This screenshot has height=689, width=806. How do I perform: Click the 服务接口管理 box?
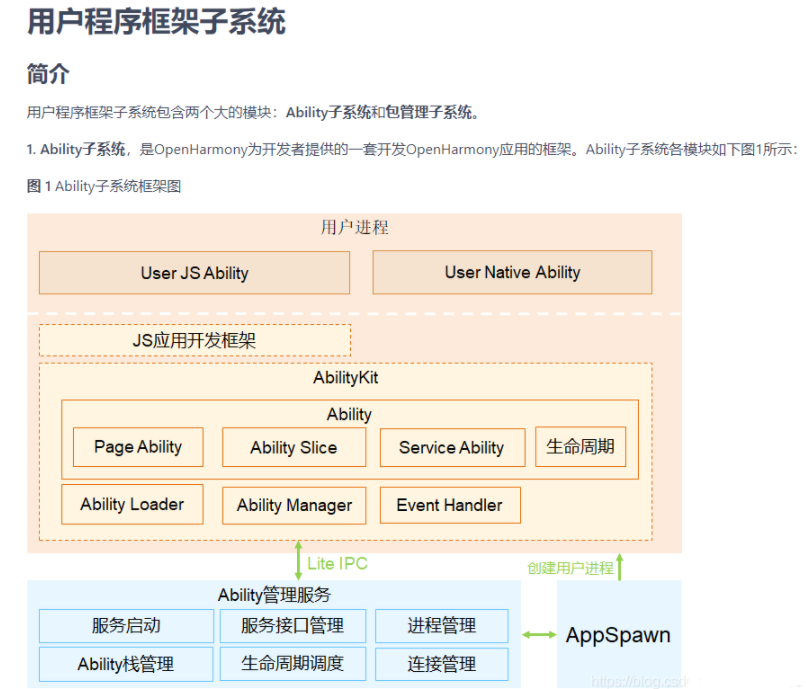pos(293,626)
